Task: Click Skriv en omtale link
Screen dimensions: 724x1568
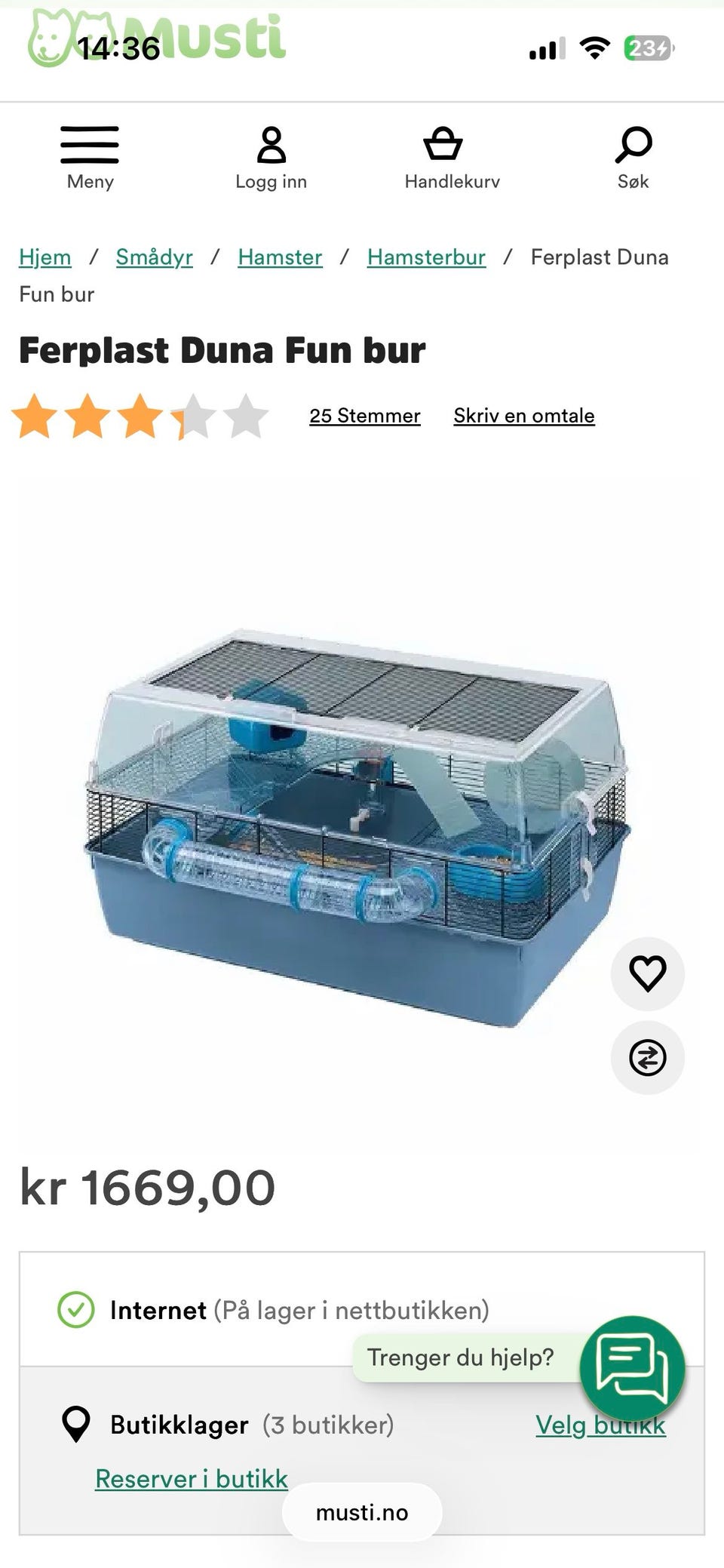Action: 524,416
